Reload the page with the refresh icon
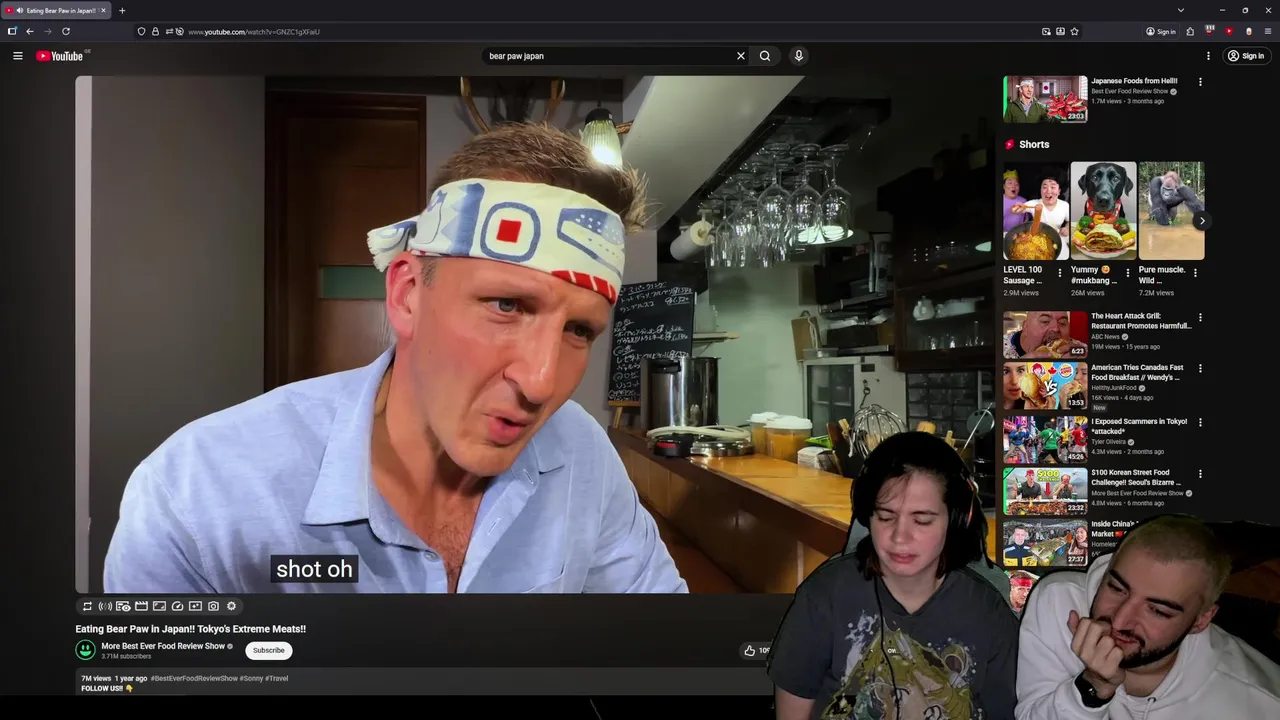The height and width of the screenshot is (720, 1280). click(66, 31)
